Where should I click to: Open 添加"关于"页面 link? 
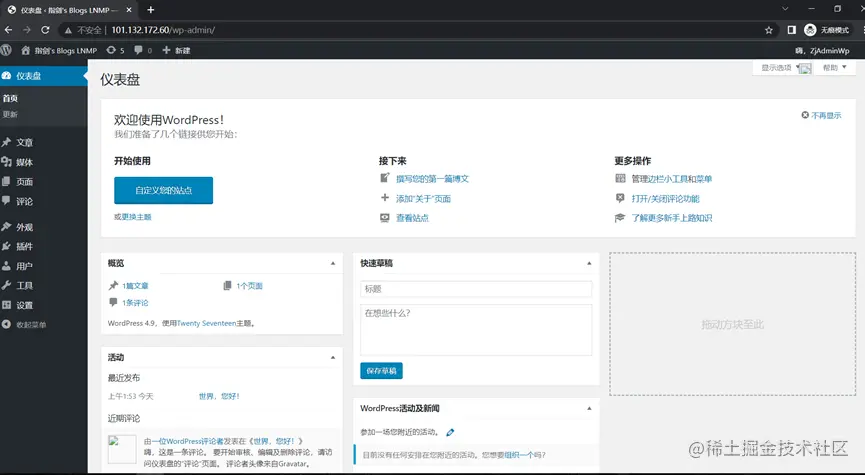click(423, 199)
